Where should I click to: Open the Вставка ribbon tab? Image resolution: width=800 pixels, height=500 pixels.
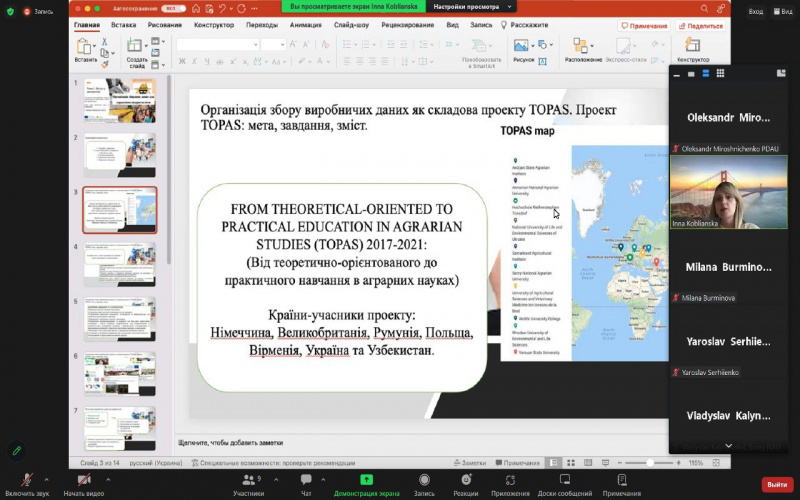pos(123,25)
